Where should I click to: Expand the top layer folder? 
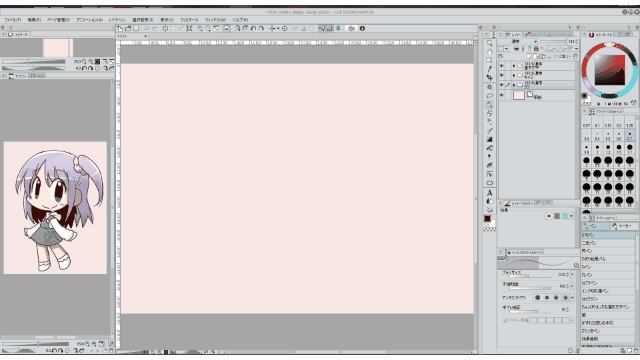point(514,66)
